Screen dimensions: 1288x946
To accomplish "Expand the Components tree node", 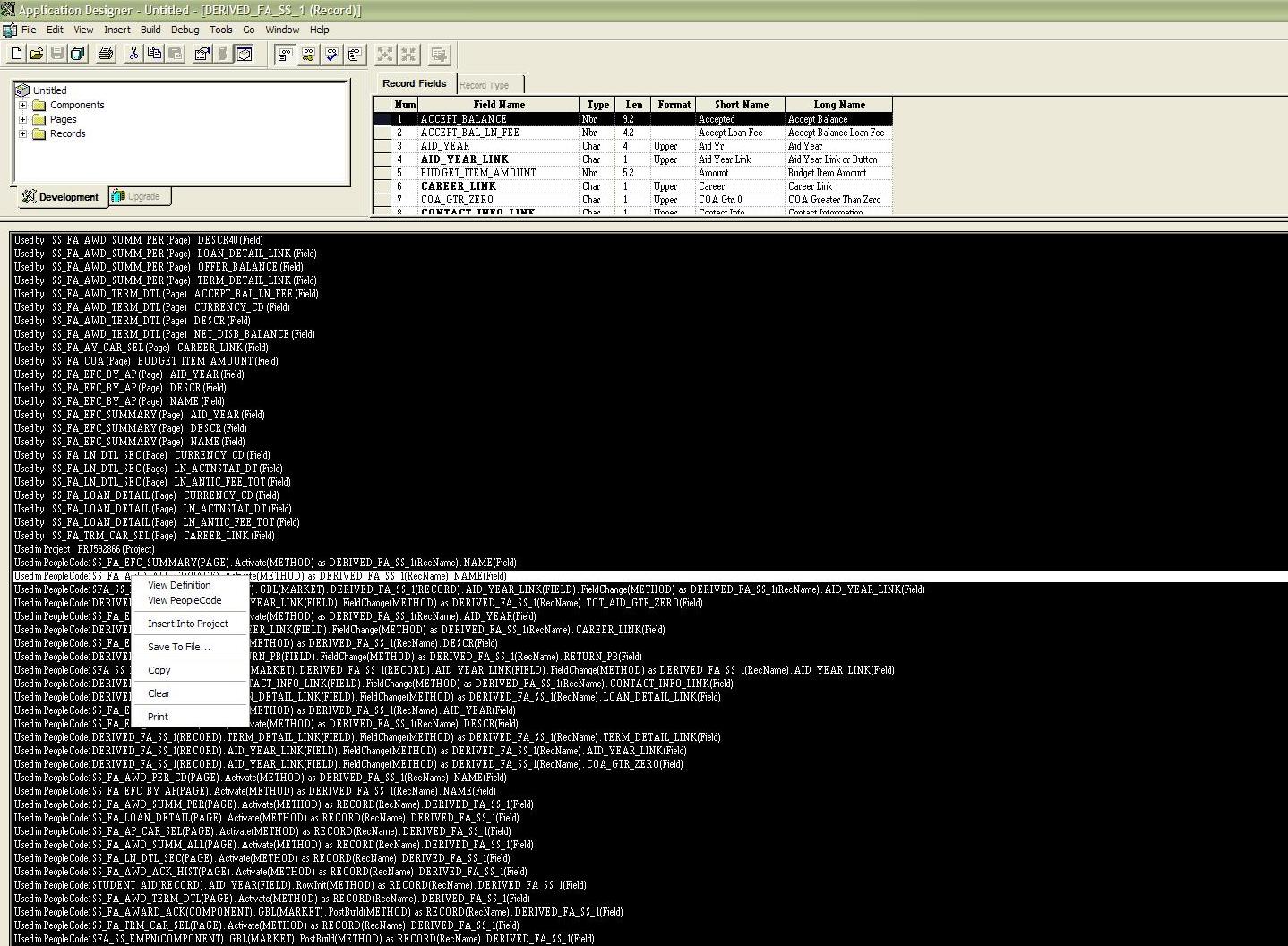I will point(22,105).
